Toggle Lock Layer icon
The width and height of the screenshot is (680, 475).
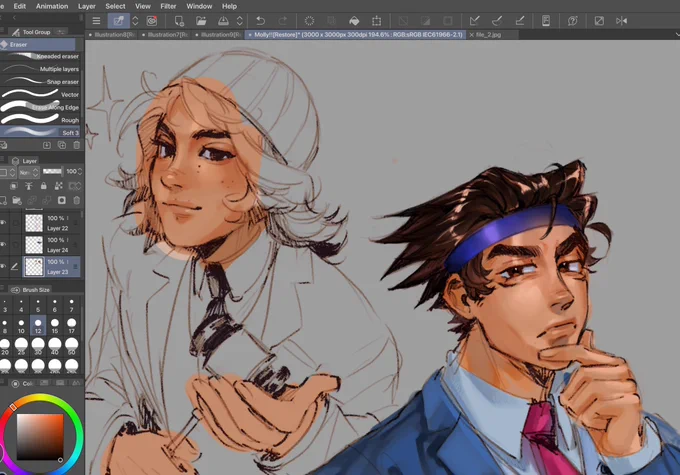[43, 186]
